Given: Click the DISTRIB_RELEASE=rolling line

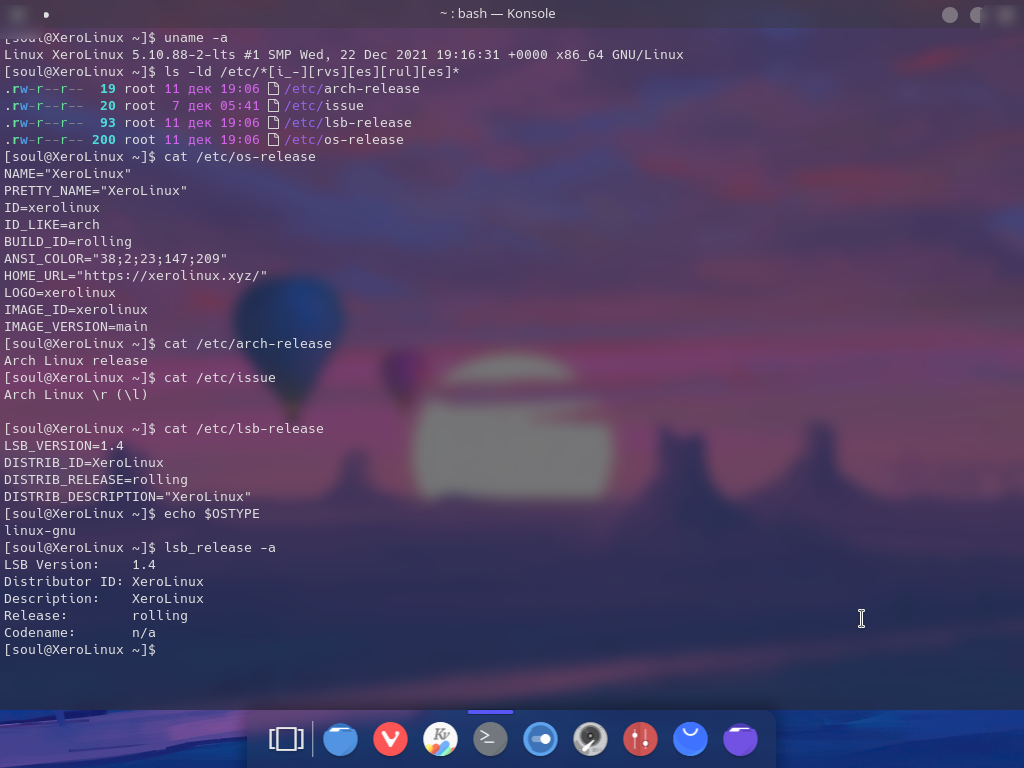Looking at the screenshot, I should coord(96,479).
